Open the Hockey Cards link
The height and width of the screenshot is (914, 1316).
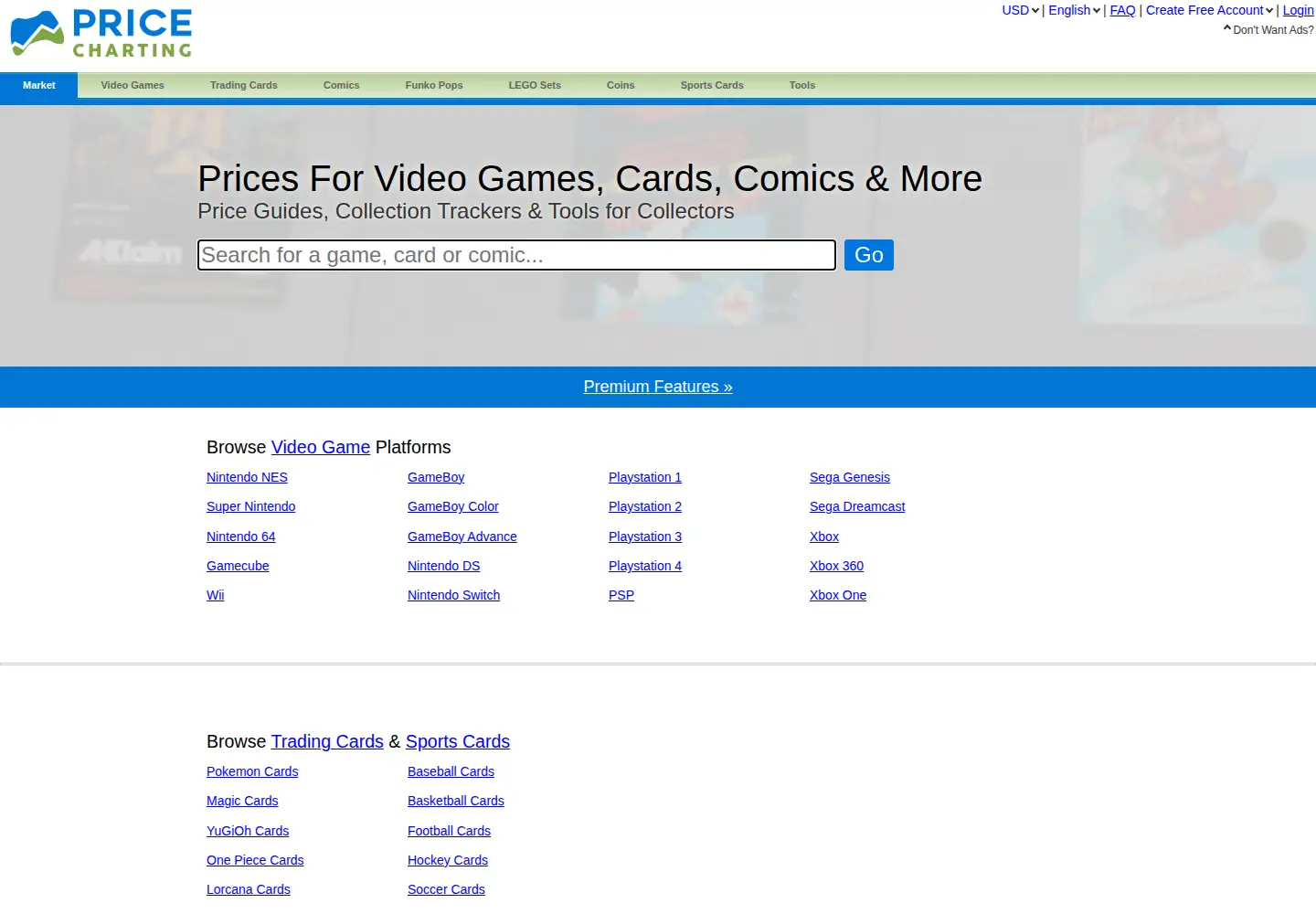point(448,860)
